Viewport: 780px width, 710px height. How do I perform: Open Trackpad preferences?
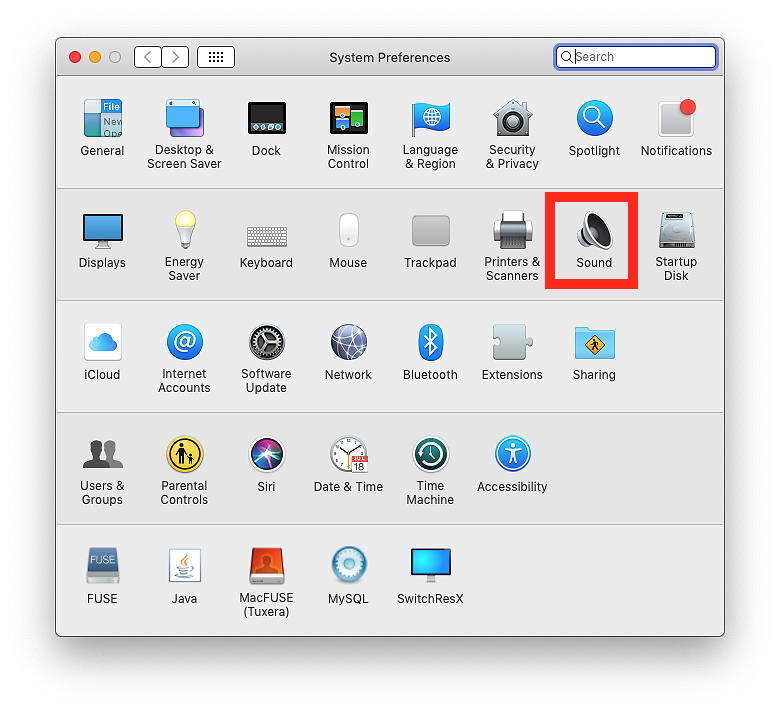430,240
